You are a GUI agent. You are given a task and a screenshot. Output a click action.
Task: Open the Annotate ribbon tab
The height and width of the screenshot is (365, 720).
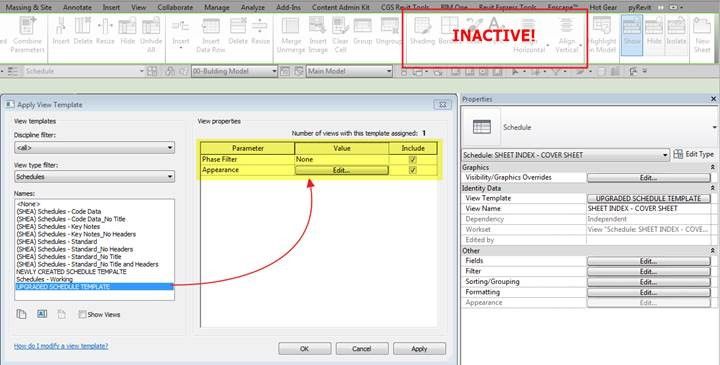point(77,7)
